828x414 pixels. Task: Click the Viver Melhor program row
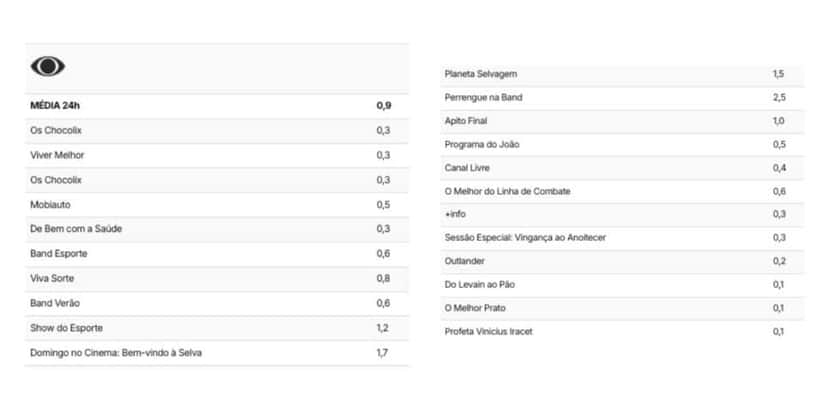[217, 155]
